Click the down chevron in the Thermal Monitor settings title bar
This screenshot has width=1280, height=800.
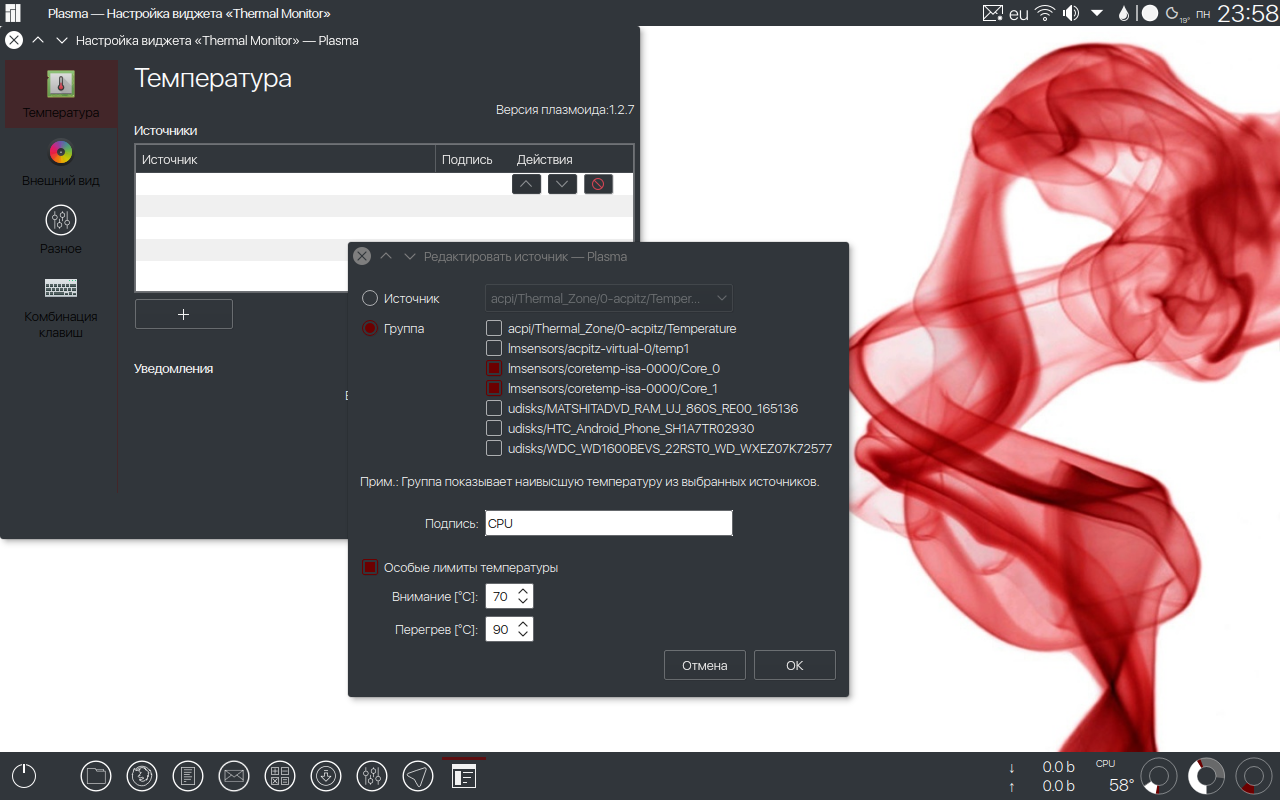coord(61,40)
